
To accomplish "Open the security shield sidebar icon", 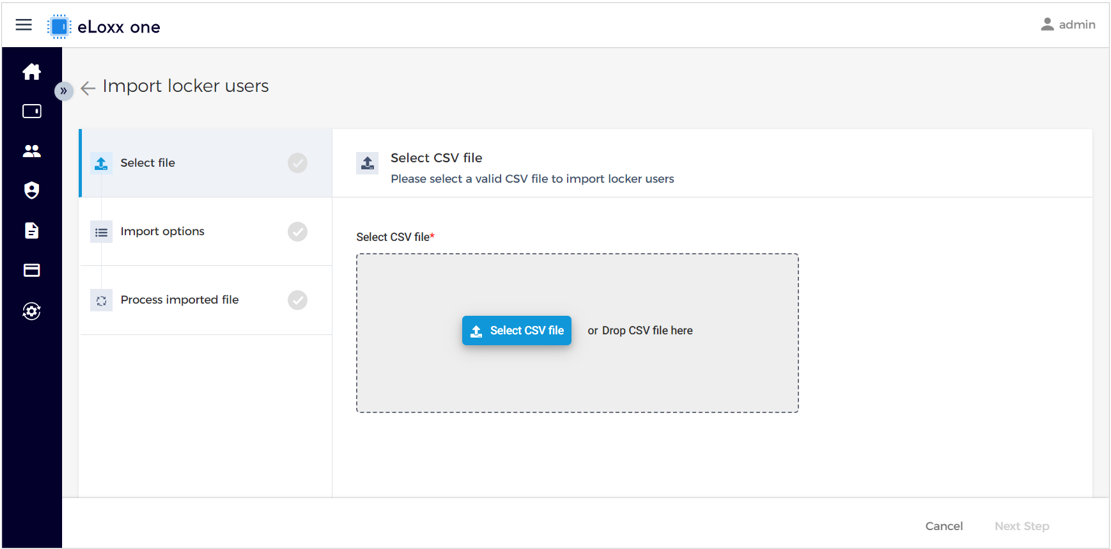I will click(x=32, y=191).
